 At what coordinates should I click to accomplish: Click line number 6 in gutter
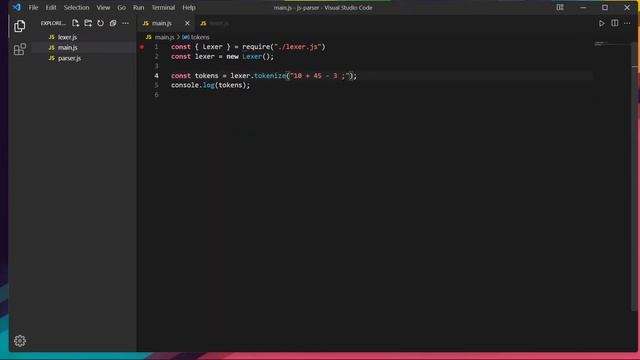point(156,95)
